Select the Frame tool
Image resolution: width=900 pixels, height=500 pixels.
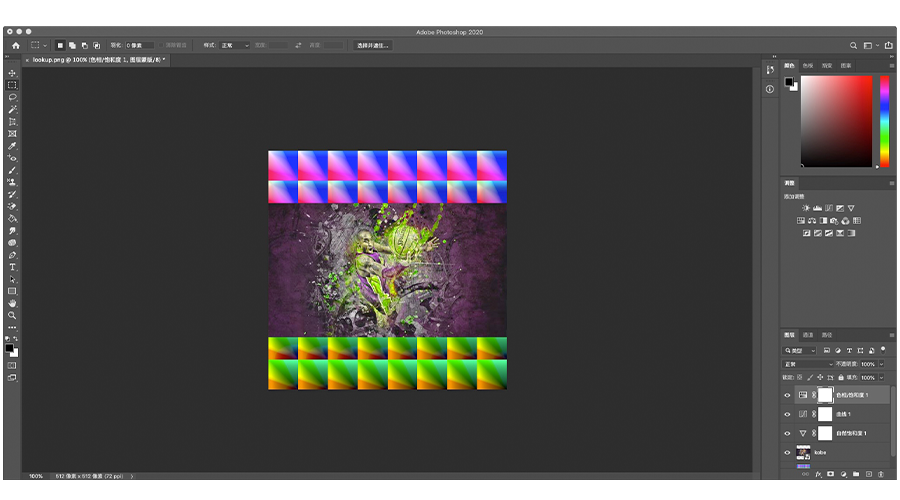(12, 134)
